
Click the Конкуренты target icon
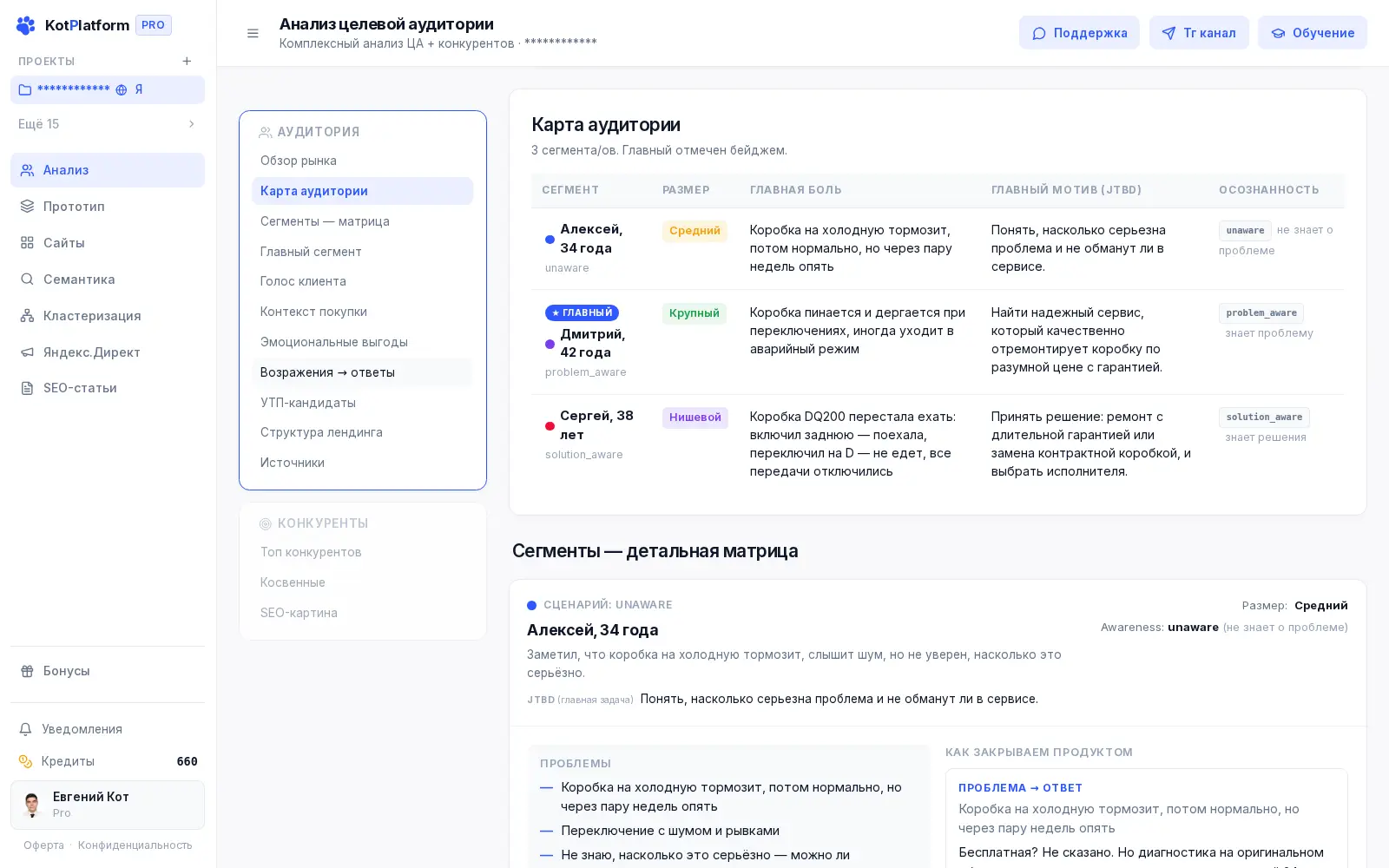[x=266, y=523]
